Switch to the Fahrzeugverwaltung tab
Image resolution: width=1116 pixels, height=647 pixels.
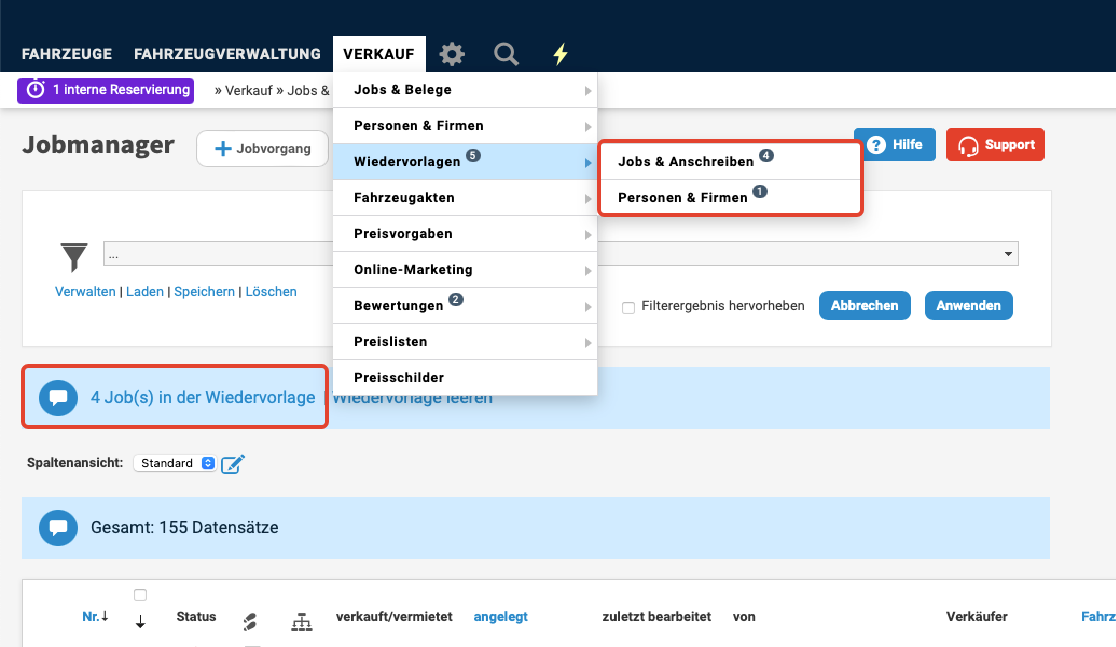click(x=227, y=54)
